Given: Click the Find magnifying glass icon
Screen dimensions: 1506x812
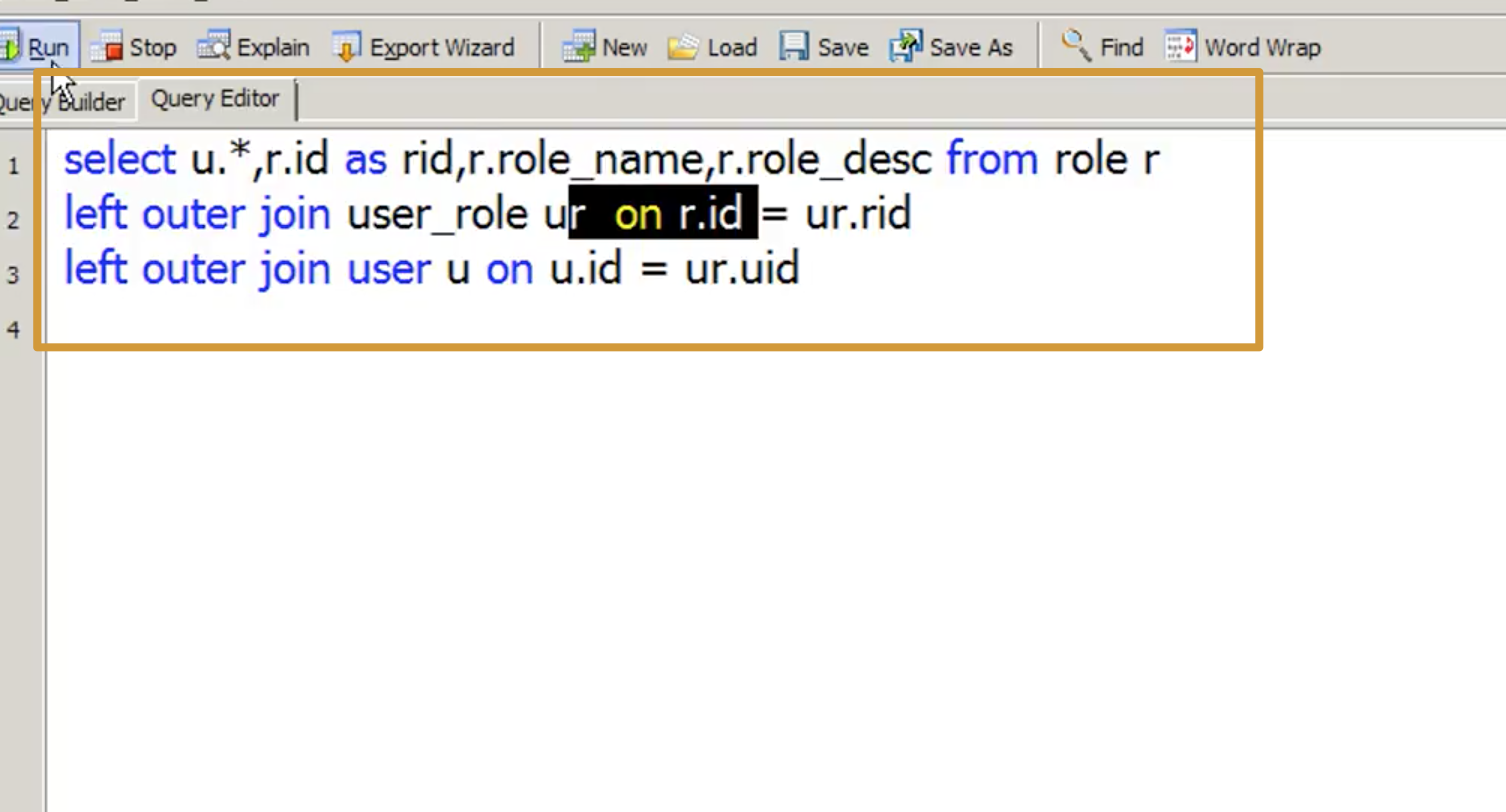Looking at the screenshot, I should pos(1076,46).
